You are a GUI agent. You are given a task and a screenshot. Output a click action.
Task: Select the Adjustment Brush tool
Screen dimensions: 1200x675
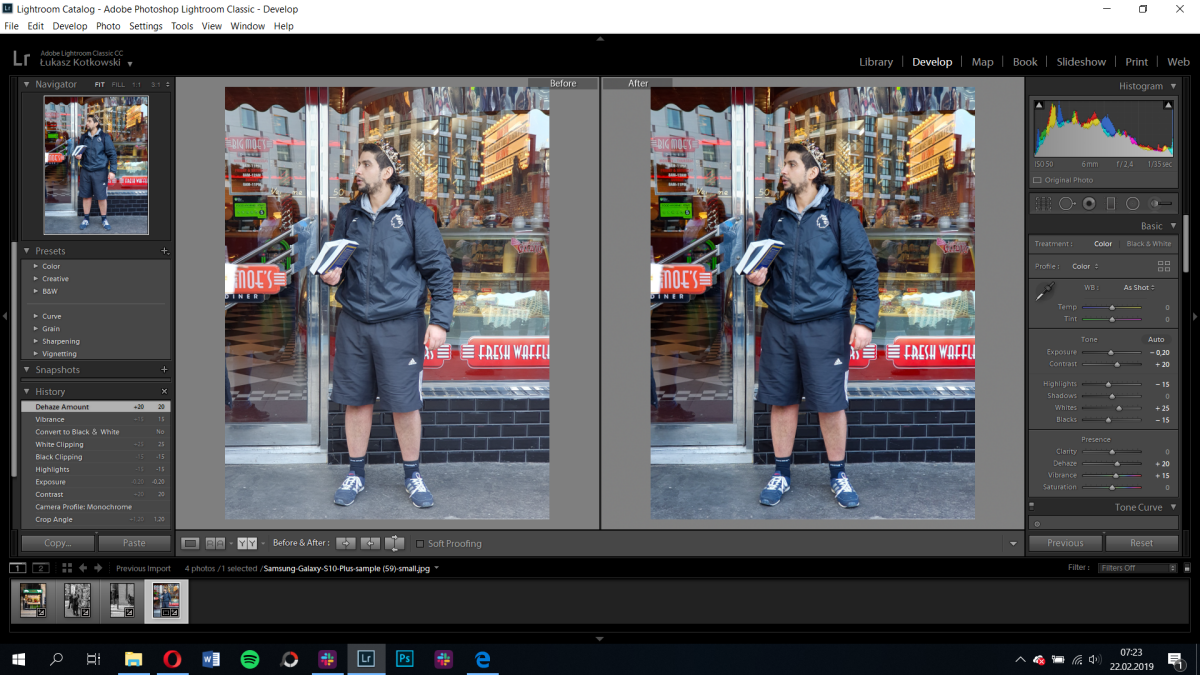point(1159,203)
